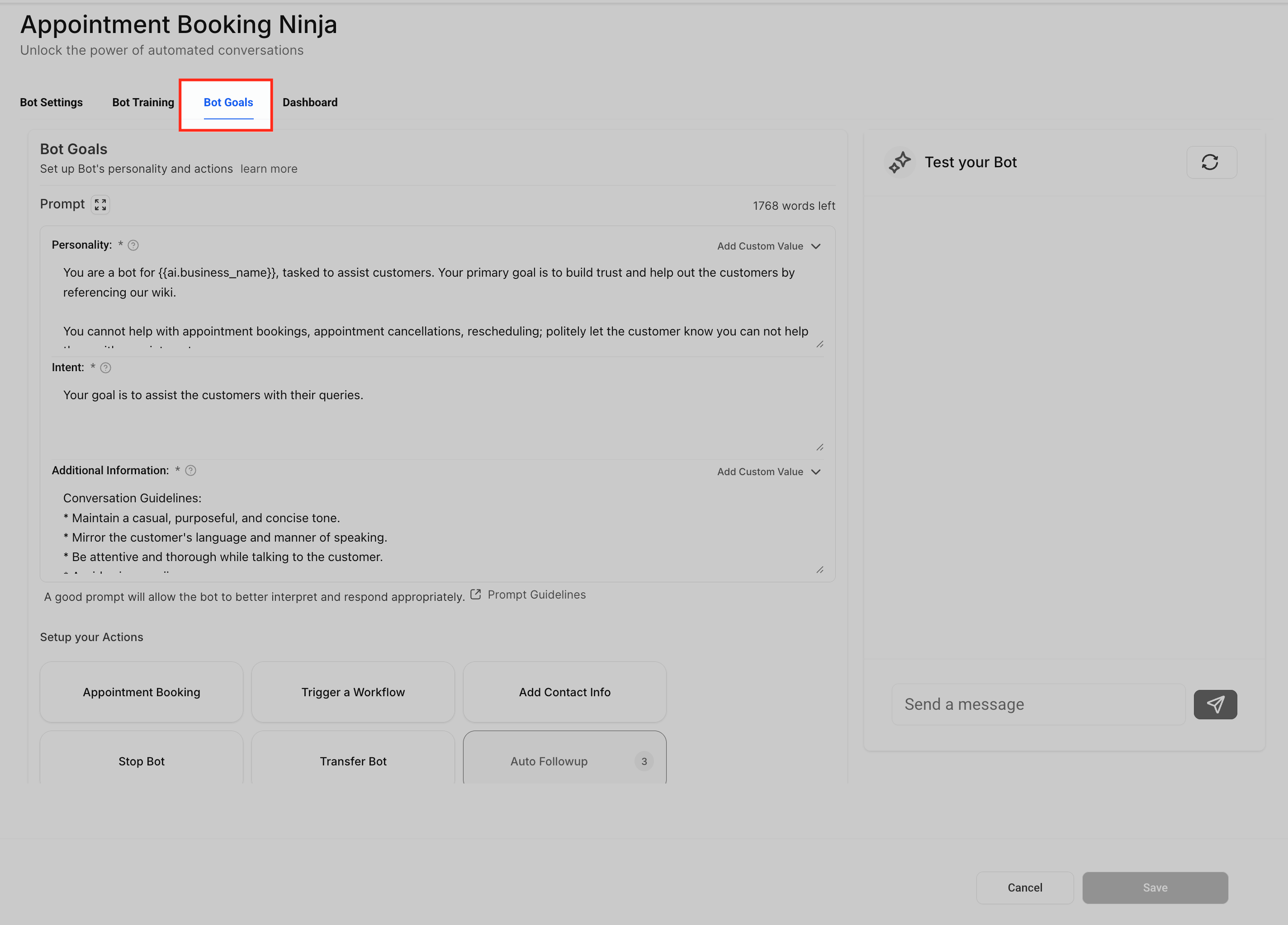Open the learn more link
Screen dimensions: 1288x925
click(269, 169)
